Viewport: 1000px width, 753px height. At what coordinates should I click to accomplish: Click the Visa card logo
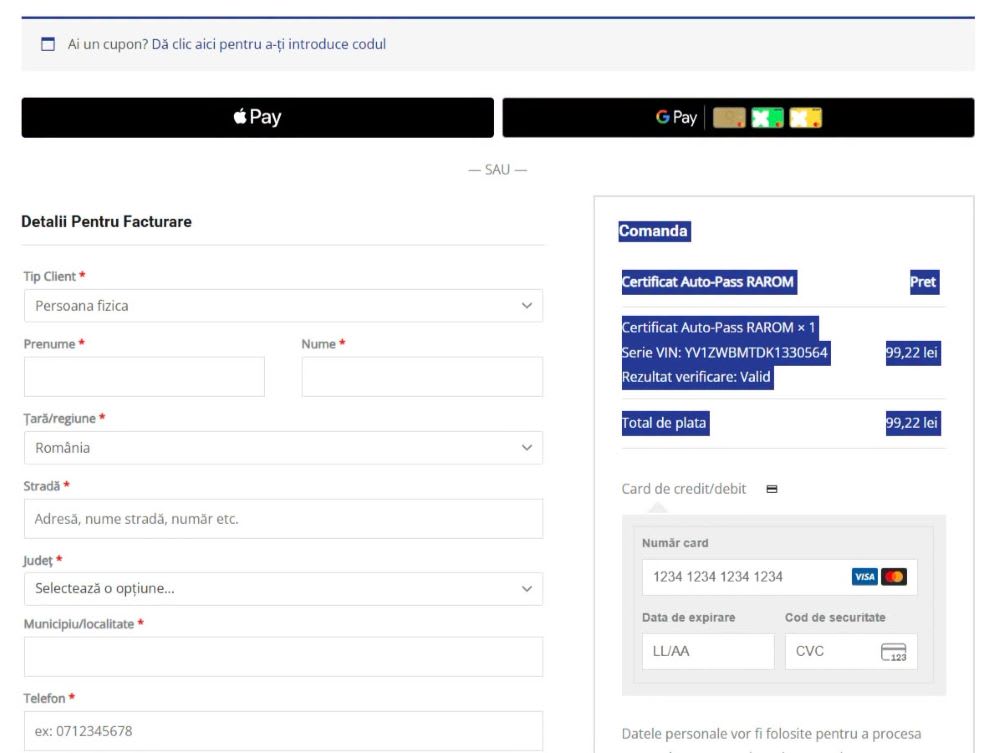865,577
